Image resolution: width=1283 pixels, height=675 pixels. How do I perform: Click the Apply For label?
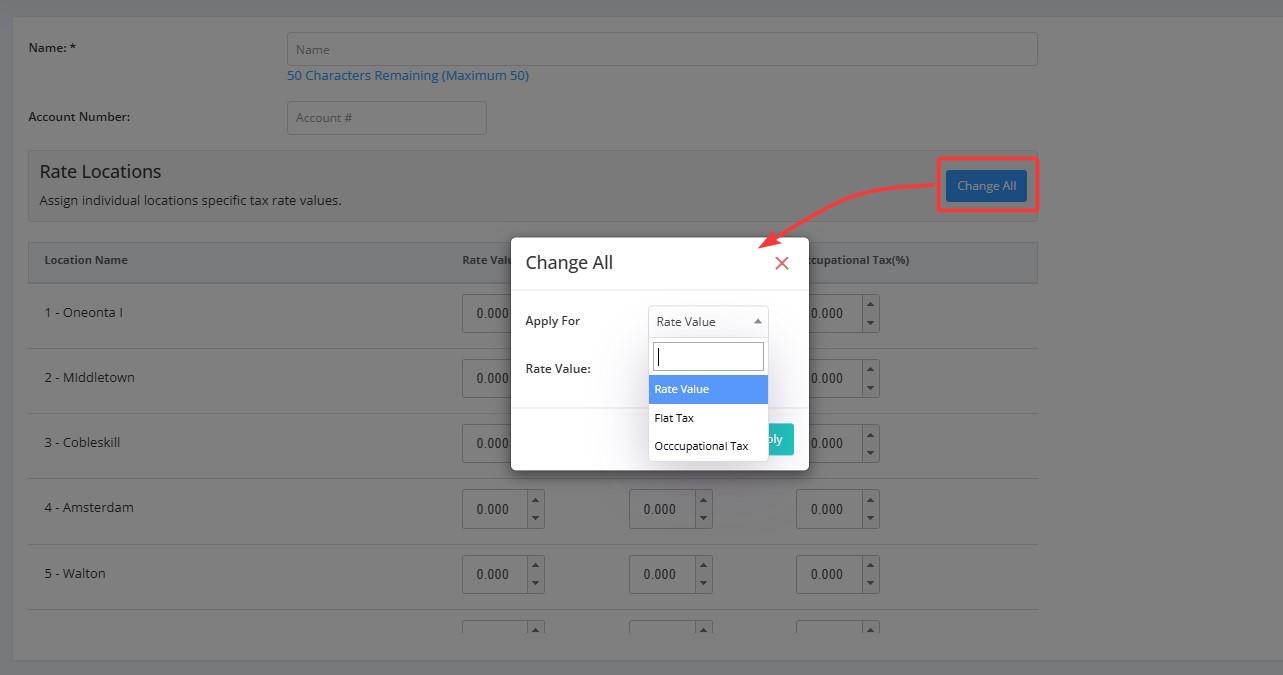click(552, 321)
